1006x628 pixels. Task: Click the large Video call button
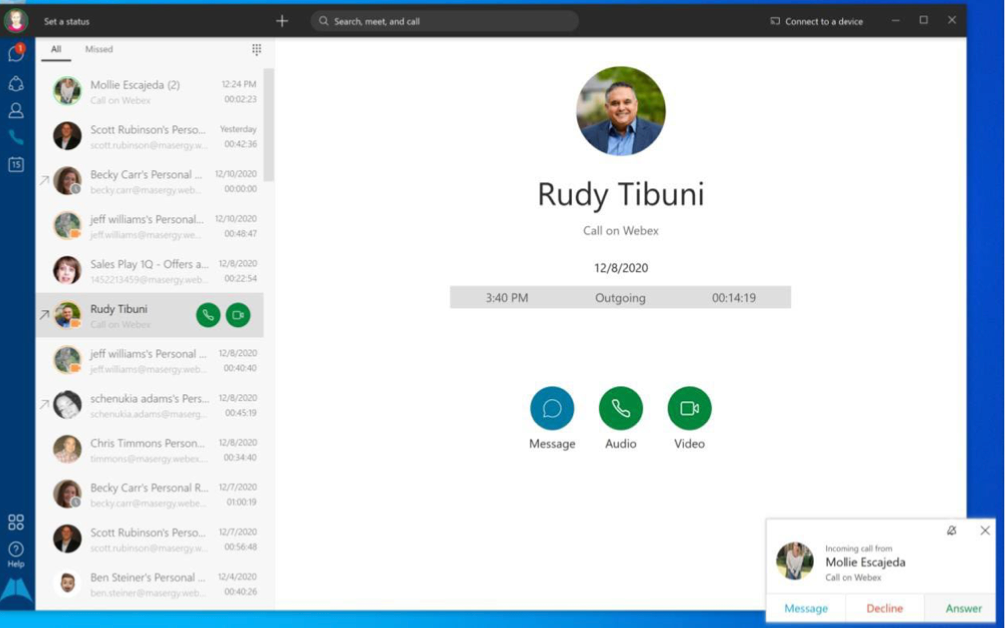pyautogui.click(x=689, y=408)
